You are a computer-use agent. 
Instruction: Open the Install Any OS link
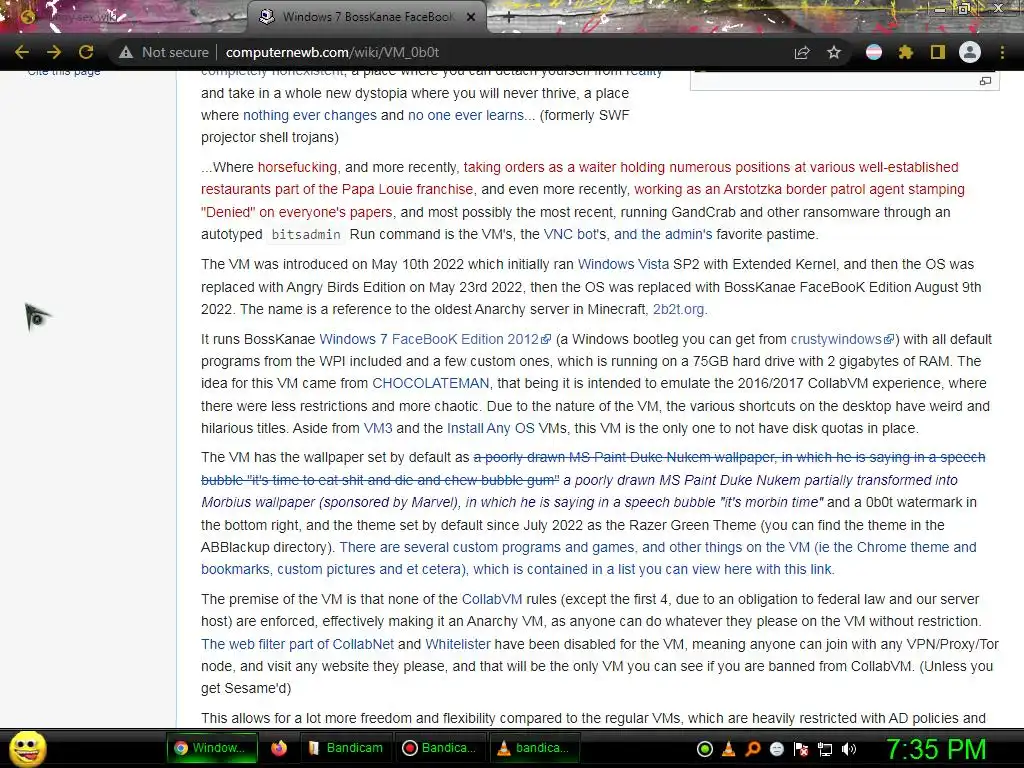490,428
